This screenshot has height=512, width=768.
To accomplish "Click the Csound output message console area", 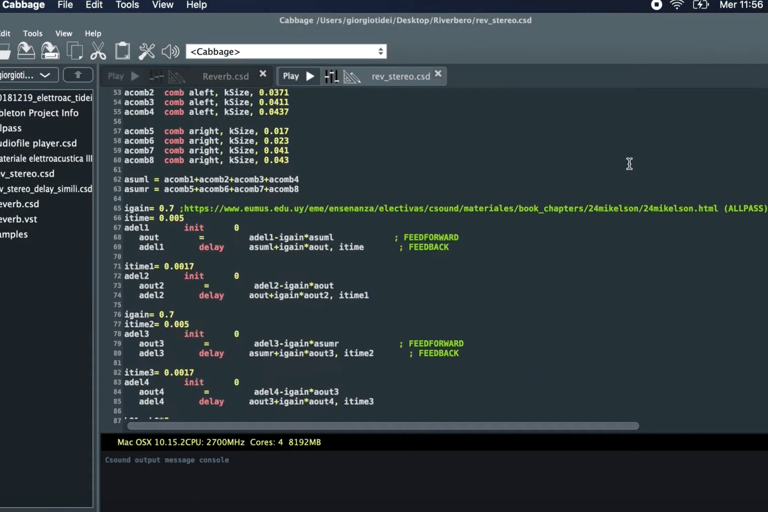I will (434, 482).
